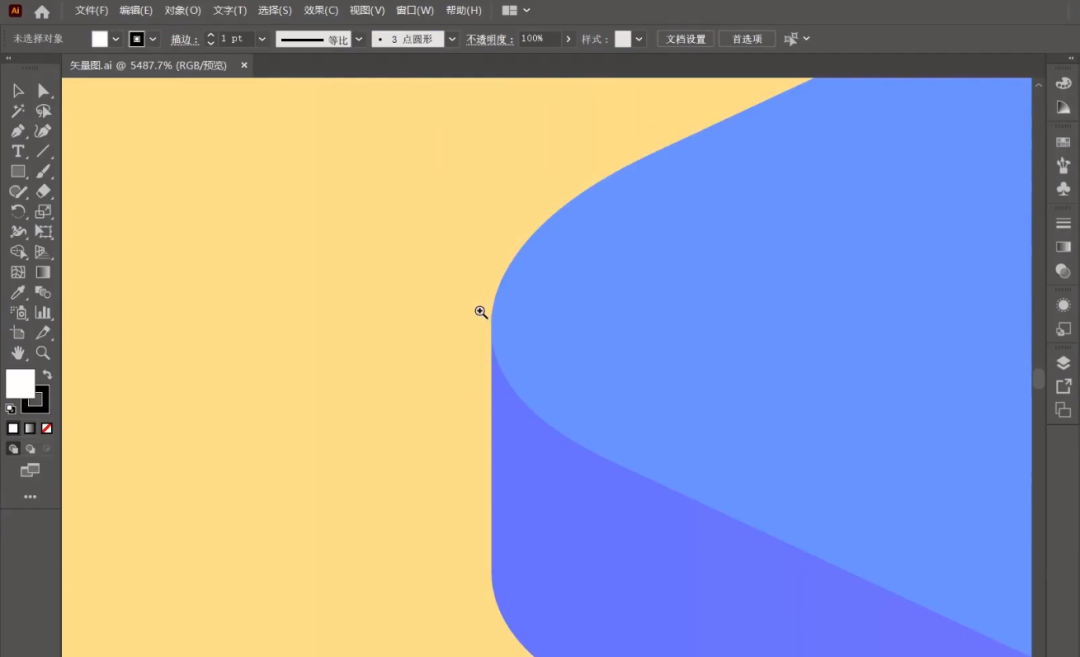Swap fill and stroke arrows
Viewport: 1080px width, 657px height.
pos(47,375)
